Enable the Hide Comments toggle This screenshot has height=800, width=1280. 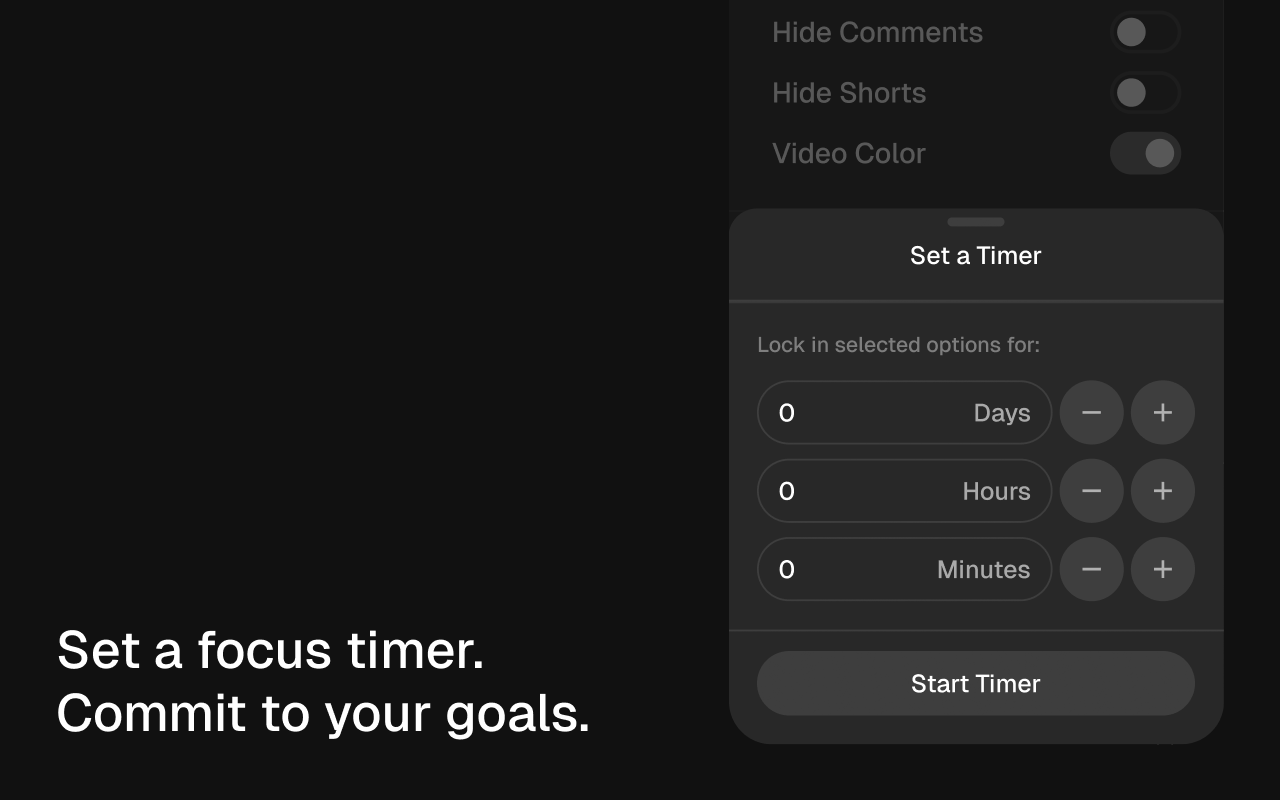coord(1145,32)
